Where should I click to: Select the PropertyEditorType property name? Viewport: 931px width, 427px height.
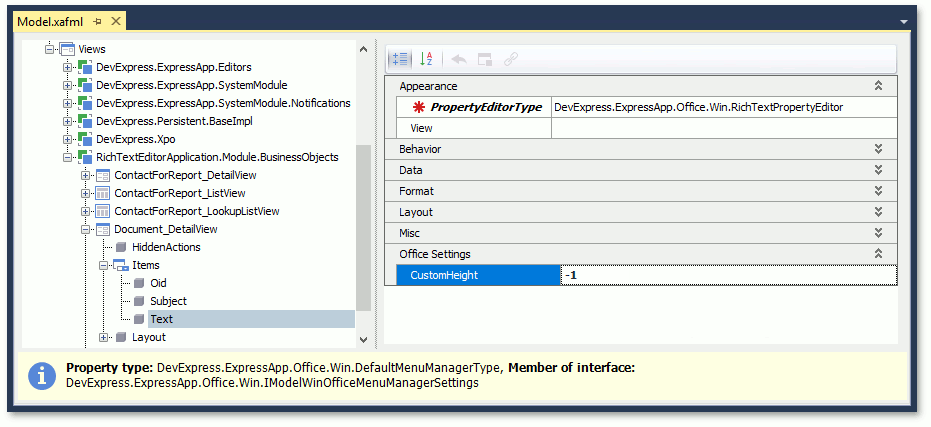click(486, 107)
